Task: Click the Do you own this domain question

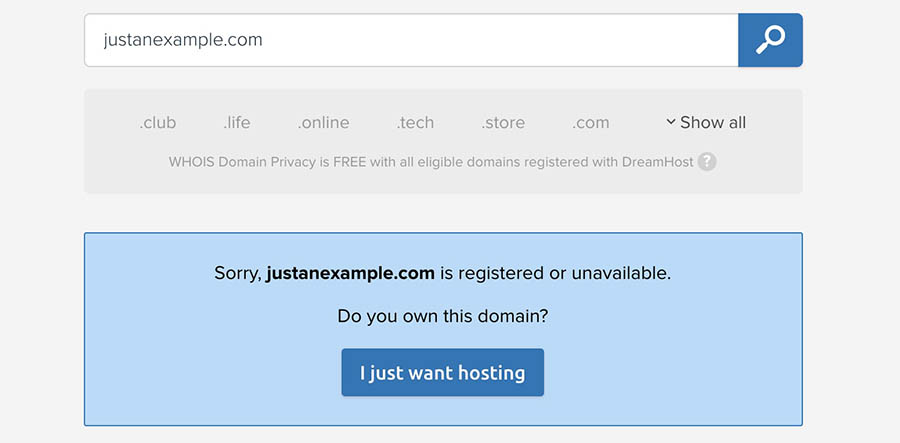Action: click(x=443, y=316)
